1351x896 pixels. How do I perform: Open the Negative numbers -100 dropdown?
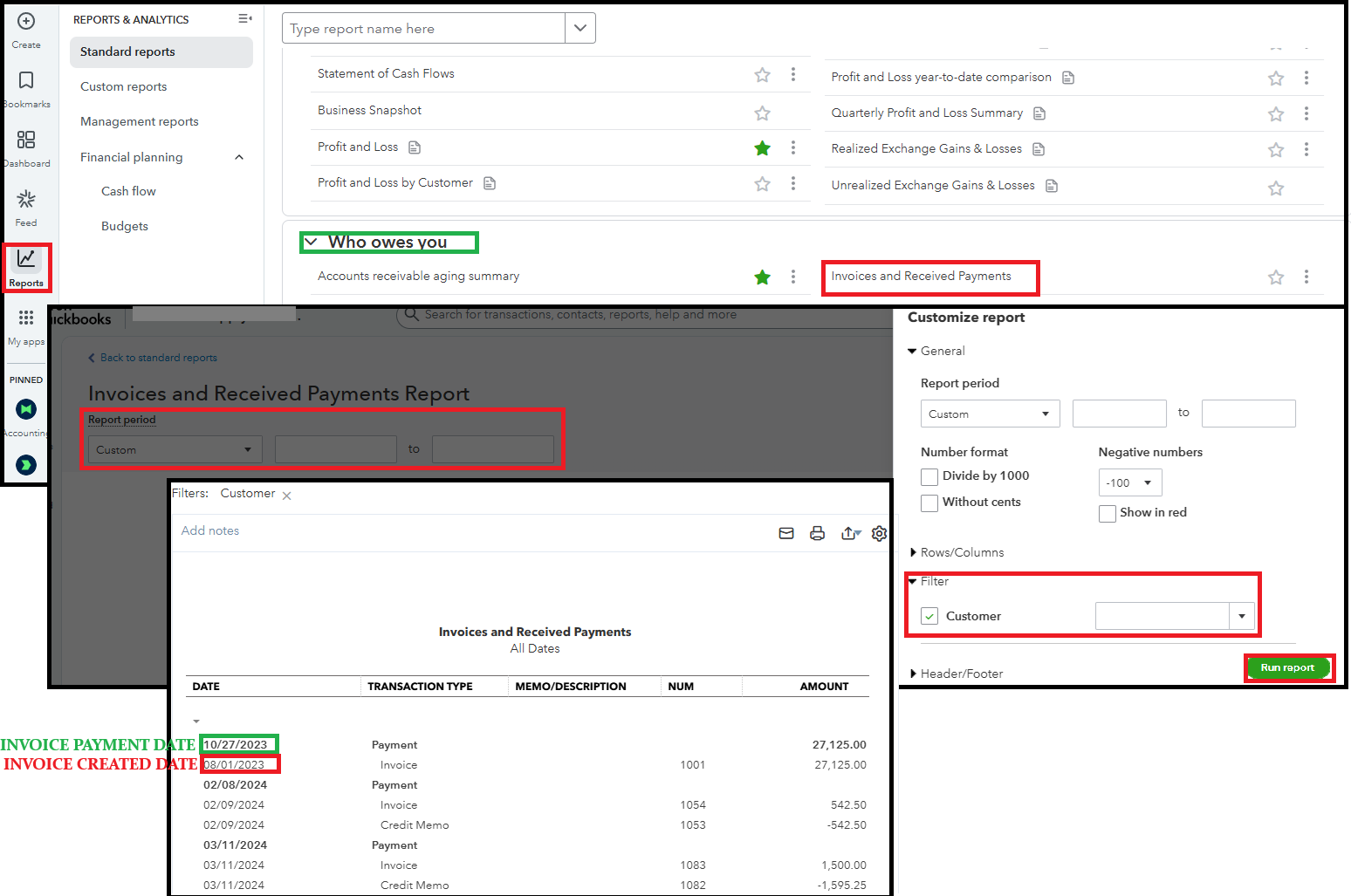[1129, 482]
